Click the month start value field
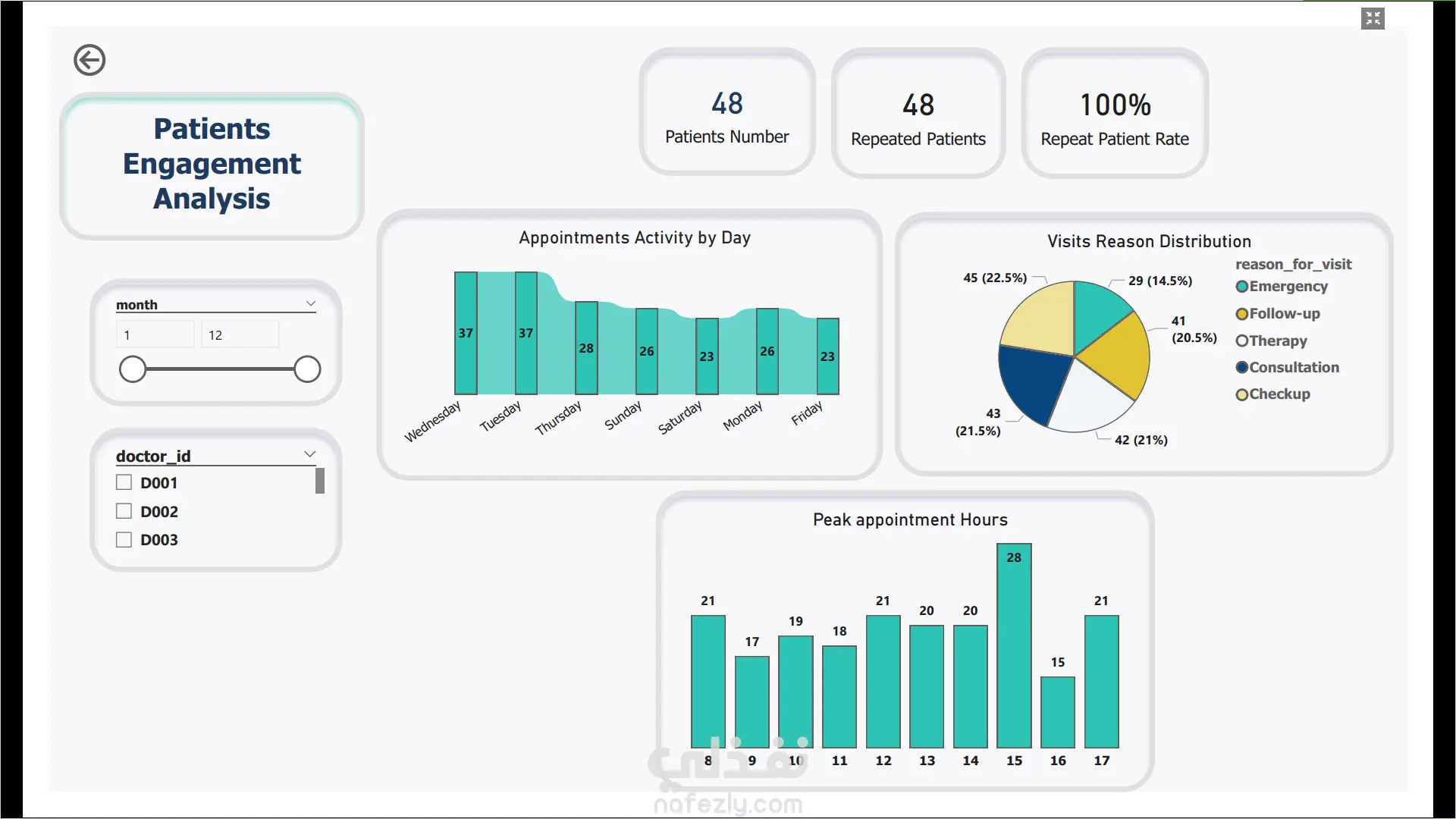The height and width of the screenshot is (819, 1456). pyautogui.click(x=155, y=334)
